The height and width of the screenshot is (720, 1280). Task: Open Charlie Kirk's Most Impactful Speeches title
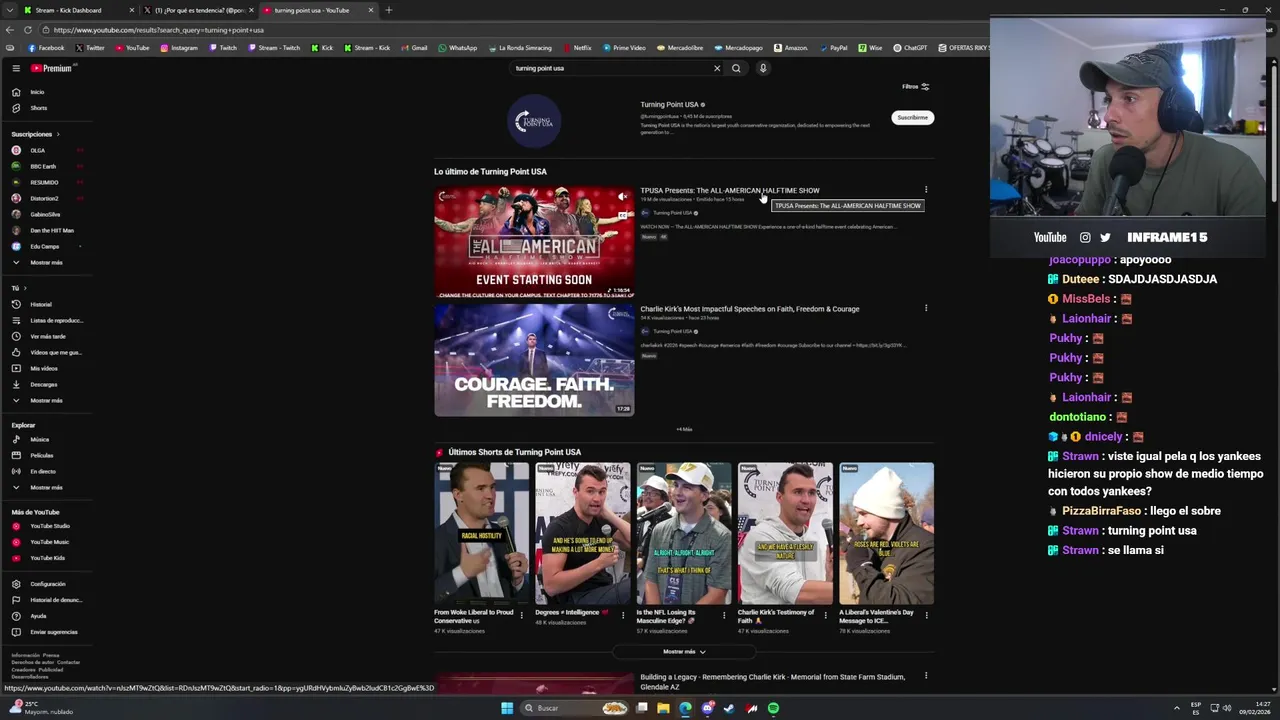(750, 309)
